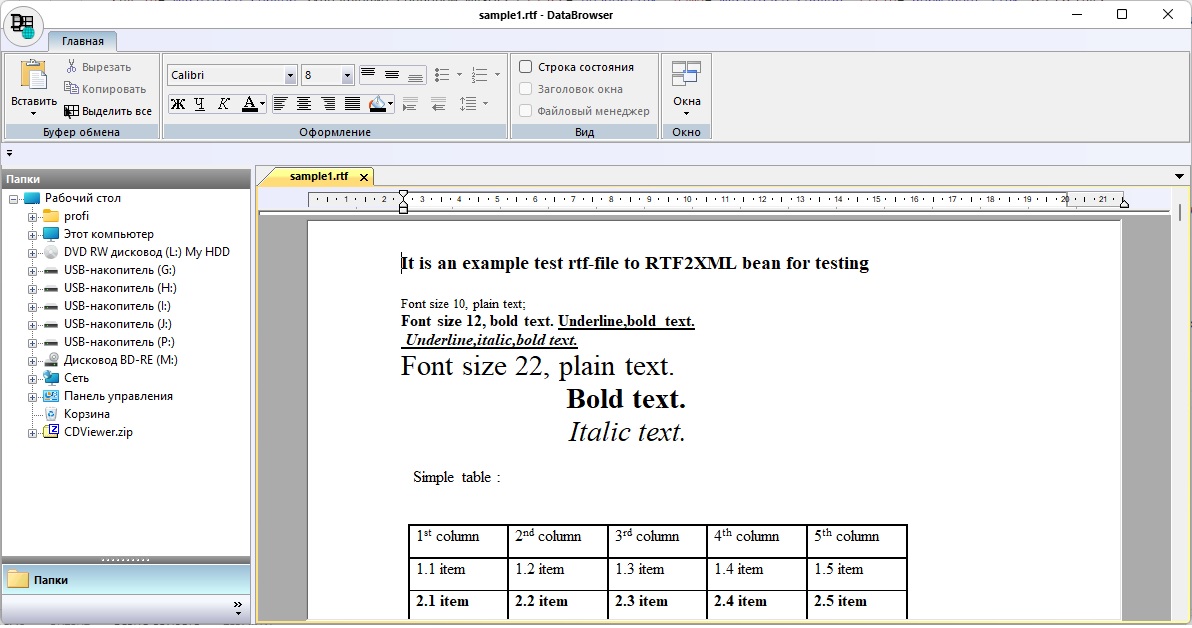Switch to the Главная ribbon tab
The height and width of the screenshot is (628, 1192).
pyautogui.click(x=82, y=41)
